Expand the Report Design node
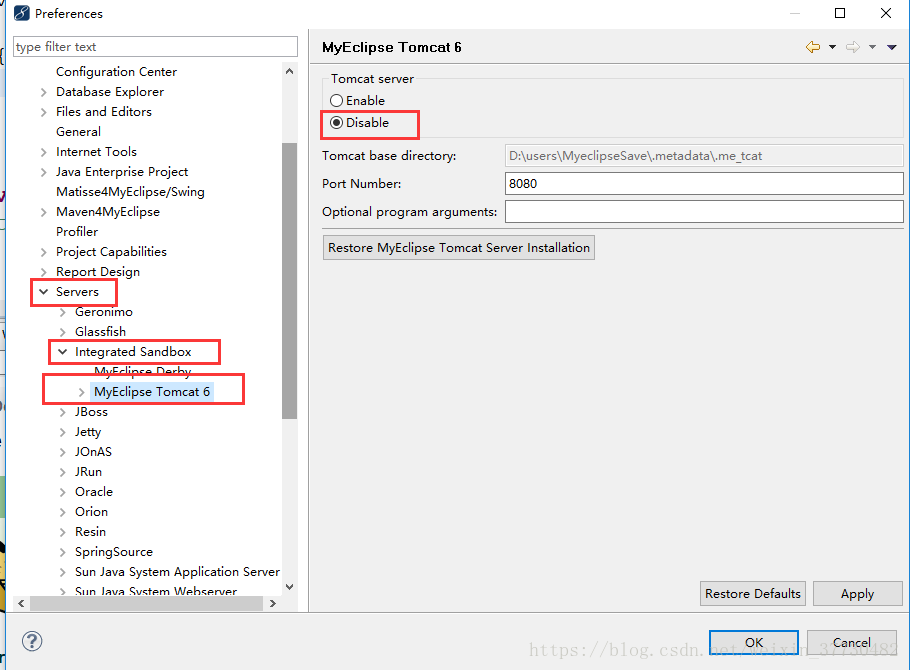This screenshot has width=910, height=670. [x=44, y=272]
